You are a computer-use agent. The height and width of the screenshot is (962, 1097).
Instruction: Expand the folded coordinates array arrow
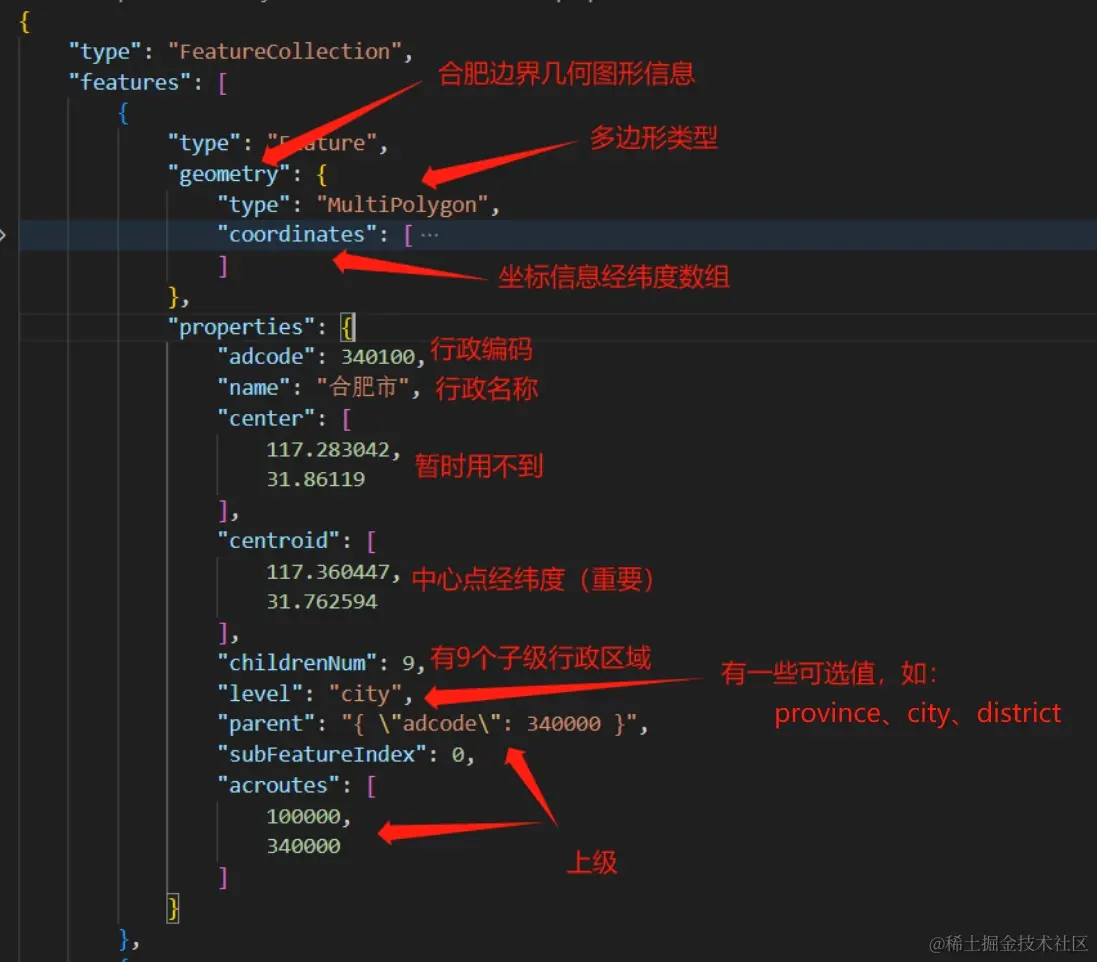(3, 235)
